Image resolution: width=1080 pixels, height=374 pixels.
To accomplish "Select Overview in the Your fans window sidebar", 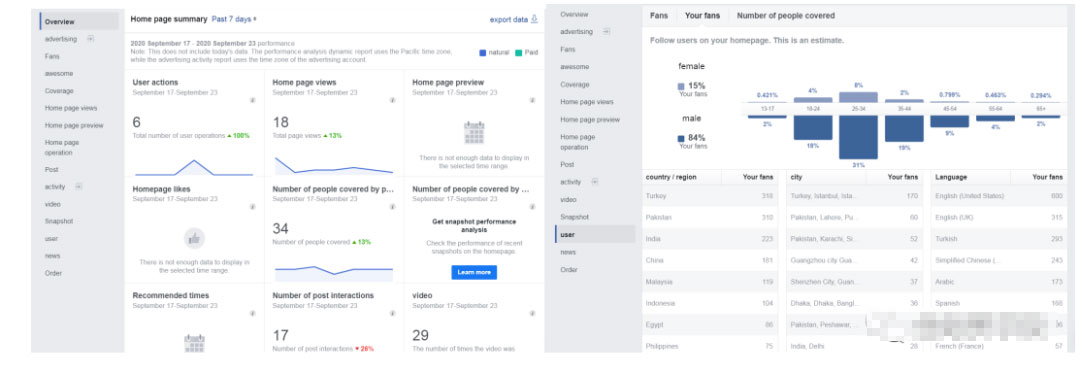I will (x=574, y=14).
